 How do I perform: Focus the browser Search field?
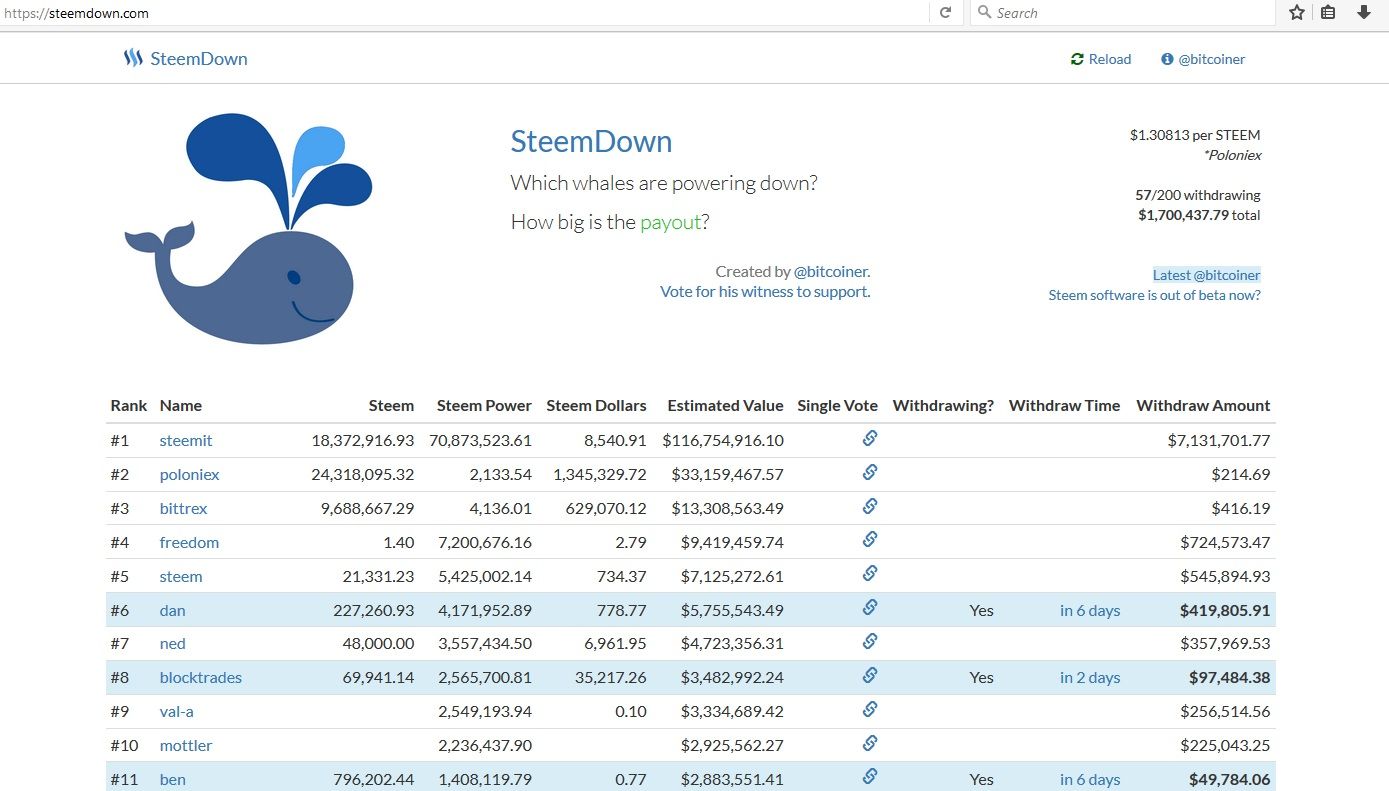[x=1122, y=13]
